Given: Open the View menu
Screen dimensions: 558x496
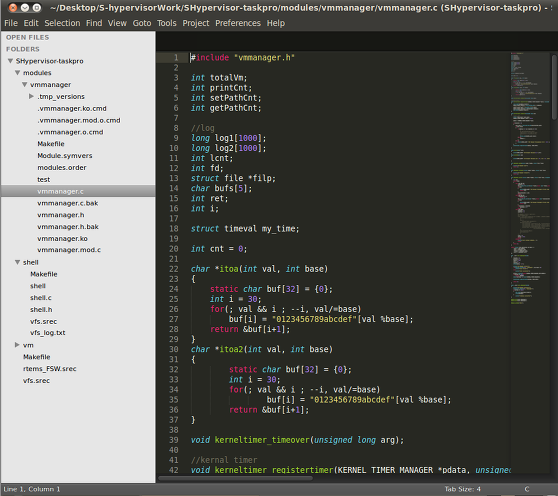Looking at the screenshot, I should coord(117,23).
